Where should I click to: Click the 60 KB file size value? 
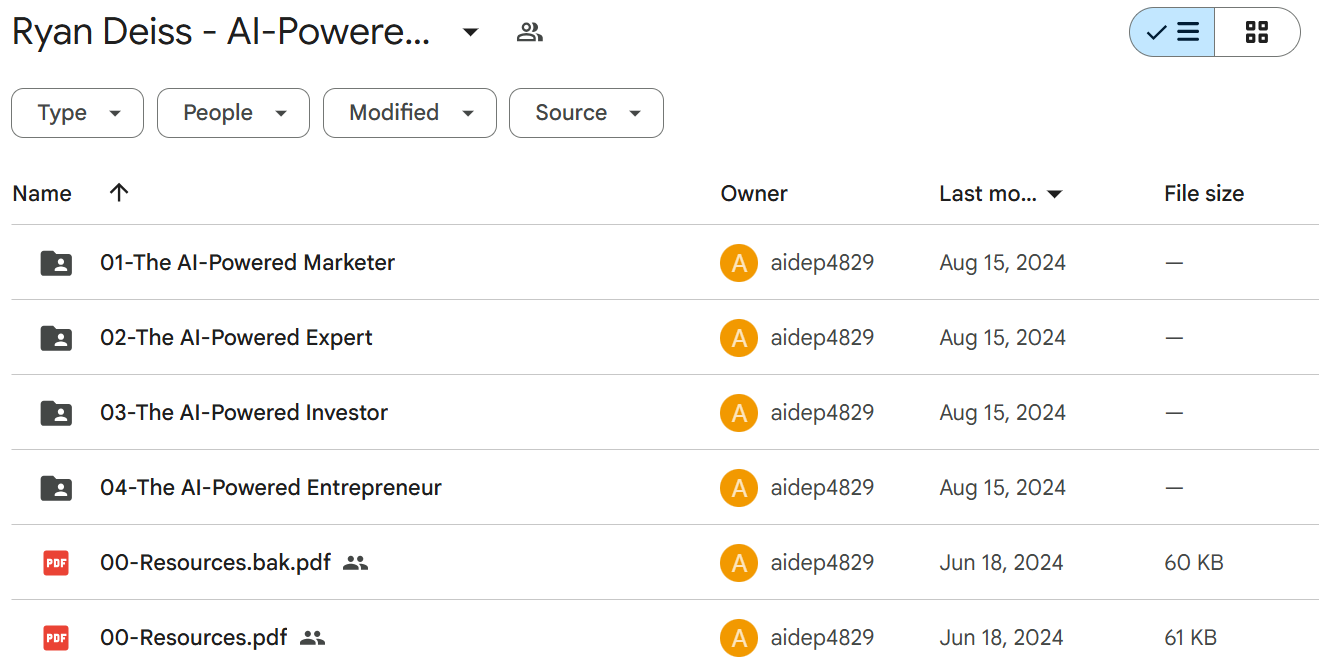(x=1194, y=563)
